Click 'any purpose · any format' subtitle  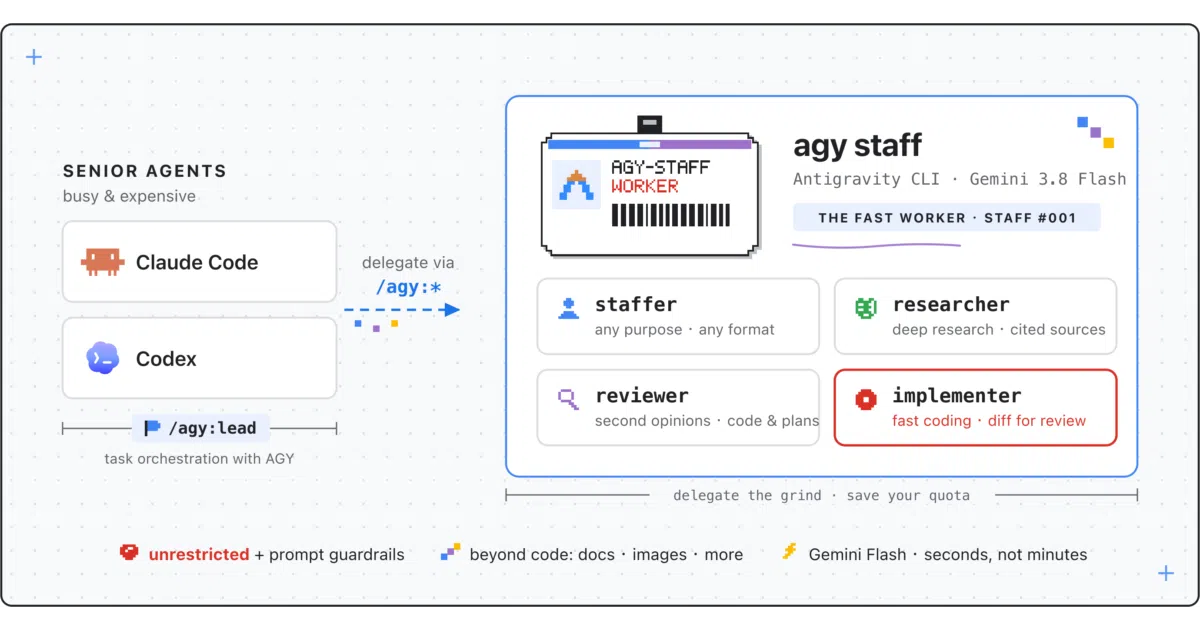(684, 329)
